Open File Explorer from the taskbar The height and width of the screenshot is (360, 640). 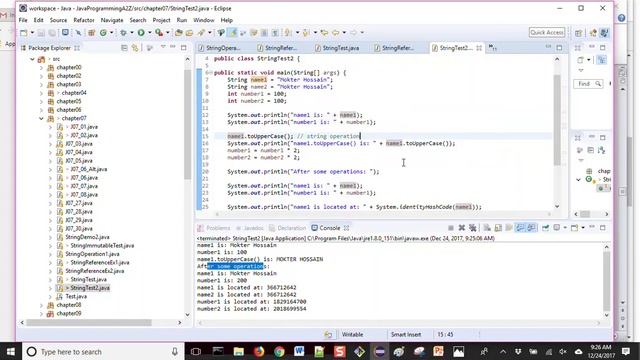click(239, 351)
